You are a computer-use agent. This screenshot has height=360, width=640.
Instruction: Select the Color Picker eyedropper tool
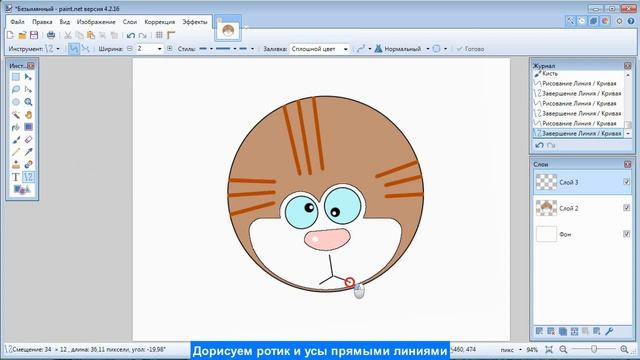point(28,152)
